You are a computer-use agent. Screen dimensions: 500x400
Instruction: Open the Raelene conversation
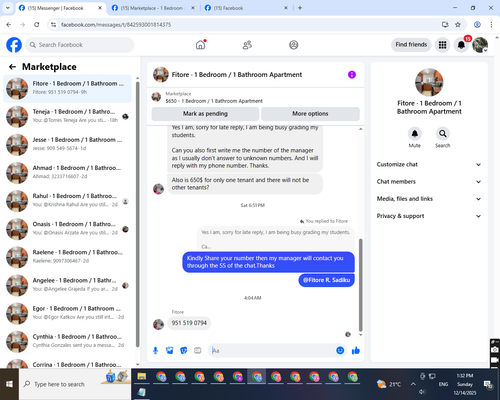tap(68, 257)
